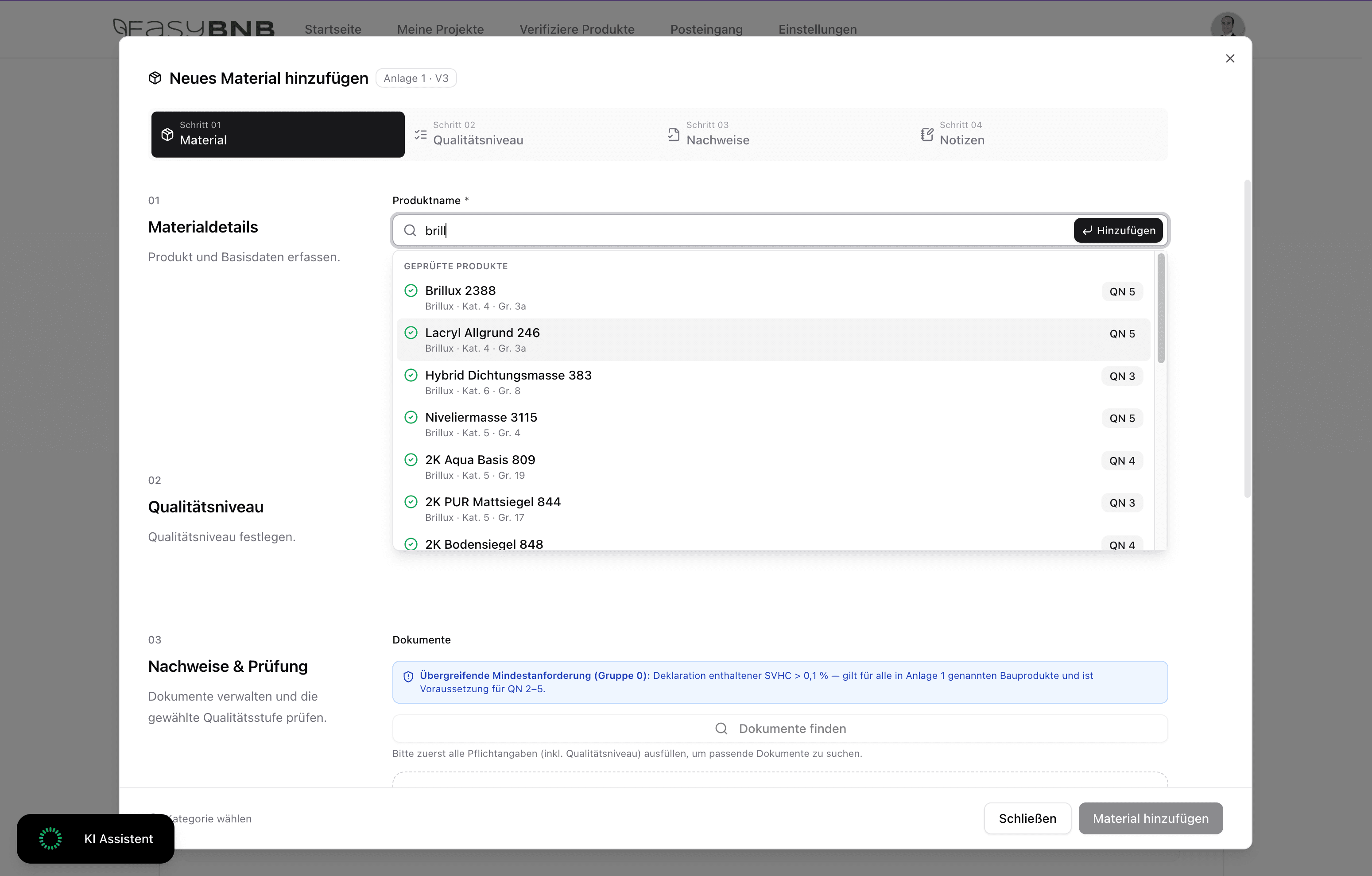Select Hybrid Dichtungsmasse 383 from the suggestions
The image size is (1372, 876).
pos(773,382)
